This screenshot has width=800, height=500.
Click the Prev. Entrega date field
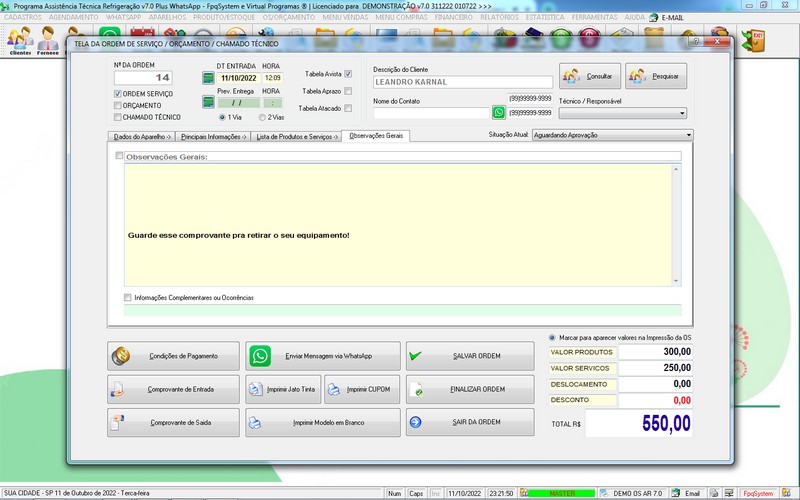coord(238,103)
